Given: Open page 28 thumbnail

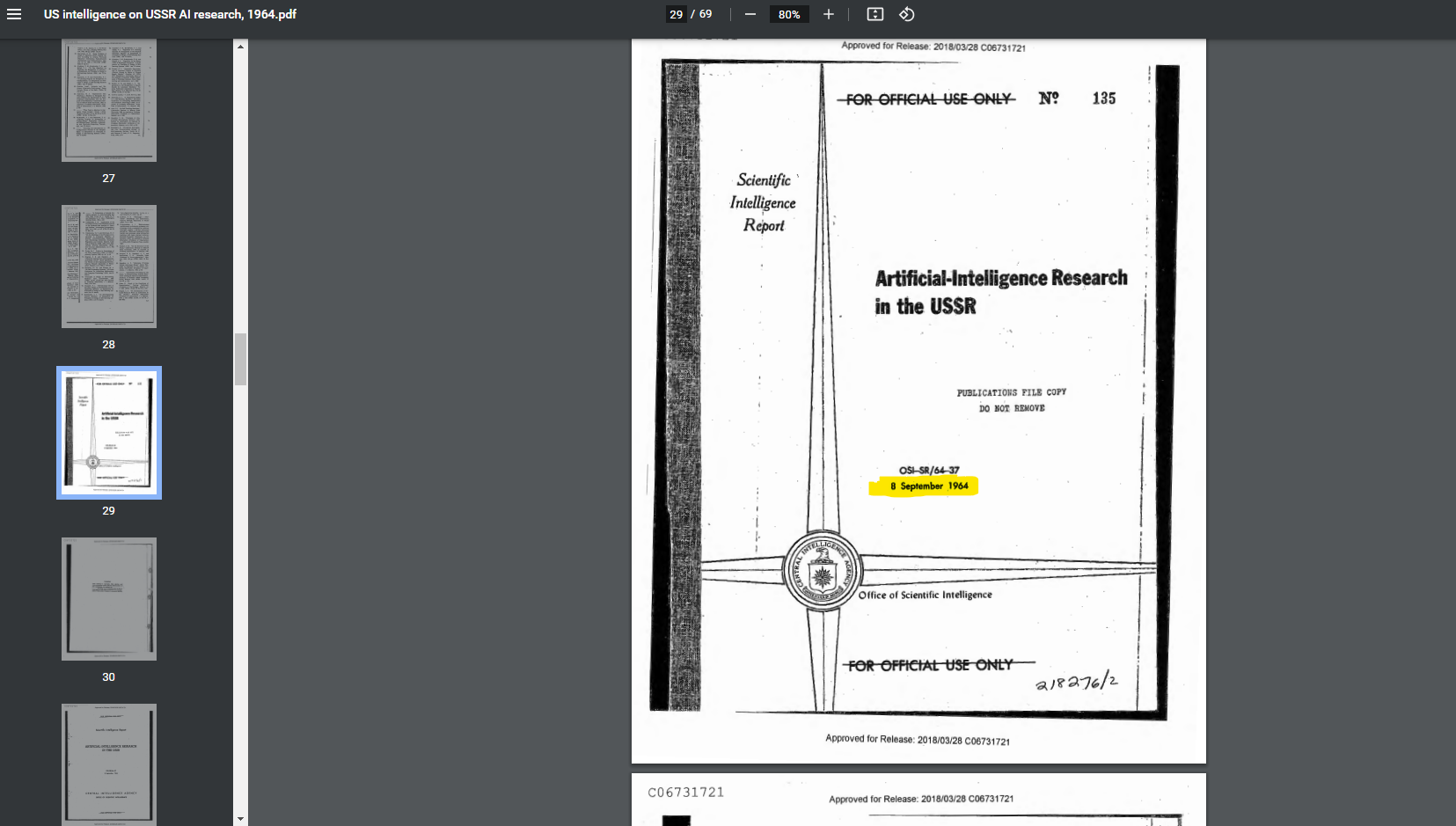Looking at the screenshot, I should click(109, 267).
